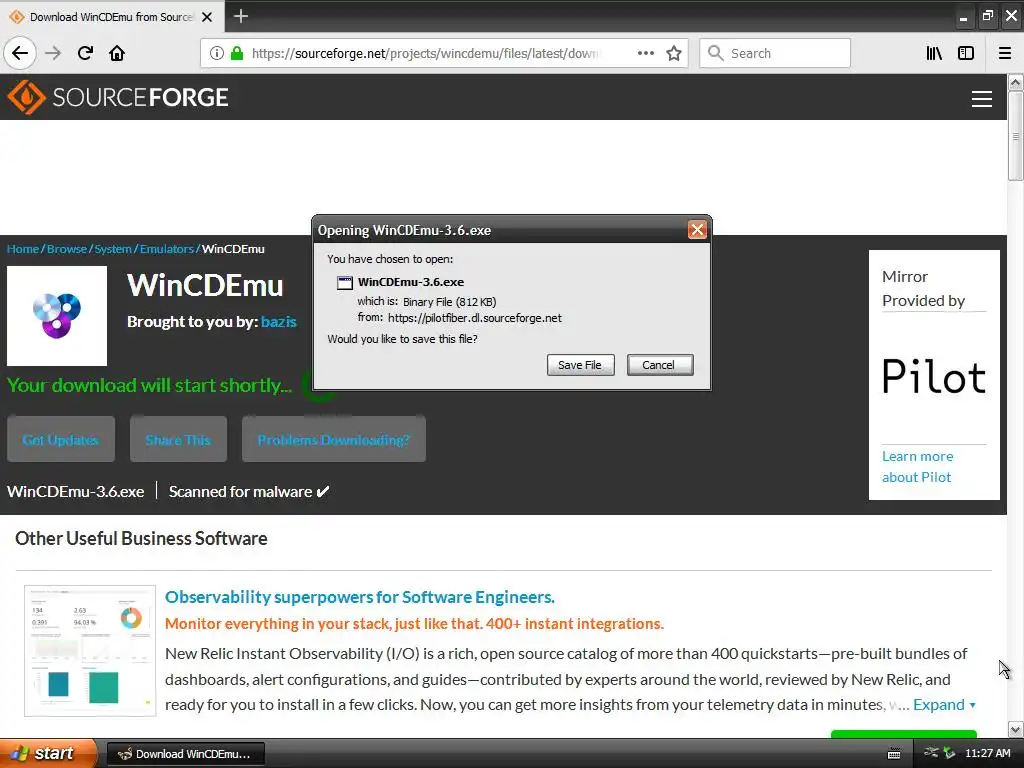Click WinCDEmu-3.6.exe filename text below buttons

tap(76, 492)
